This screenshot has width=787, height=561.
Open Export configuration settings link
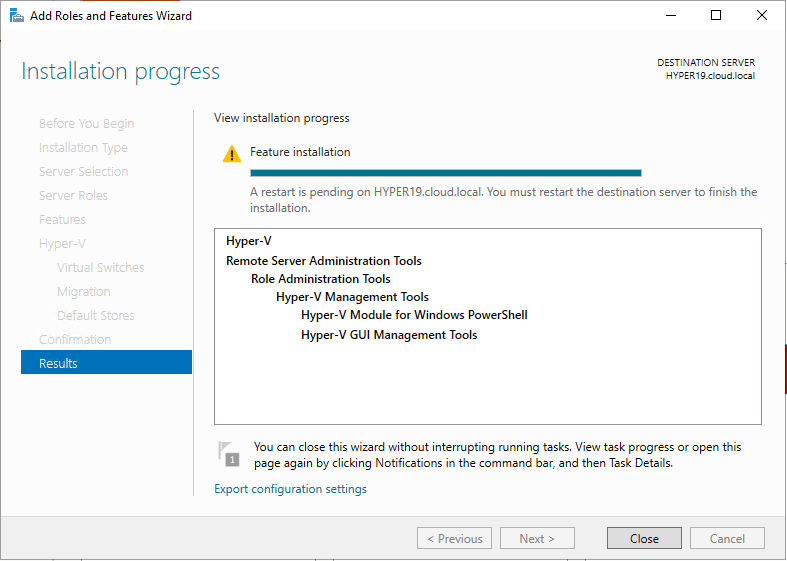[x=290, y=489]
